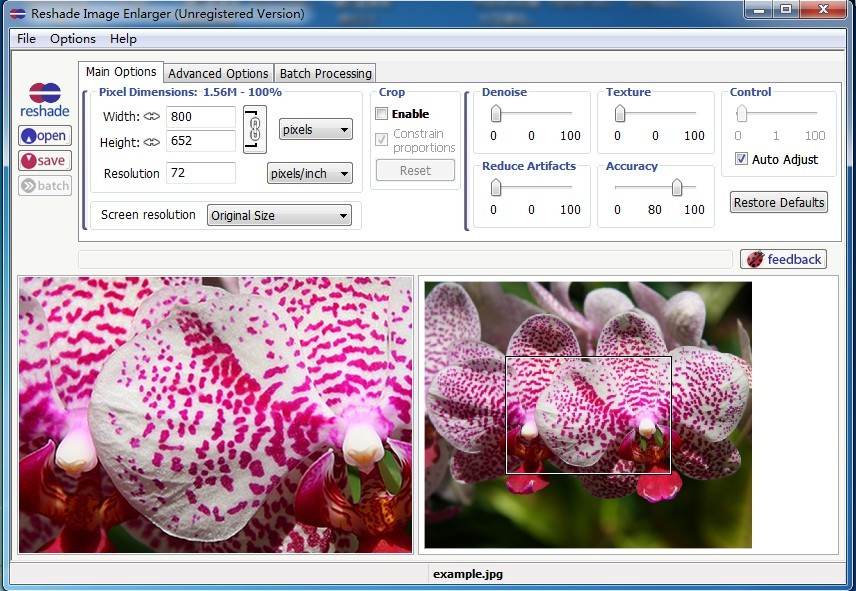Click the width arrows icon

[152, 117]
